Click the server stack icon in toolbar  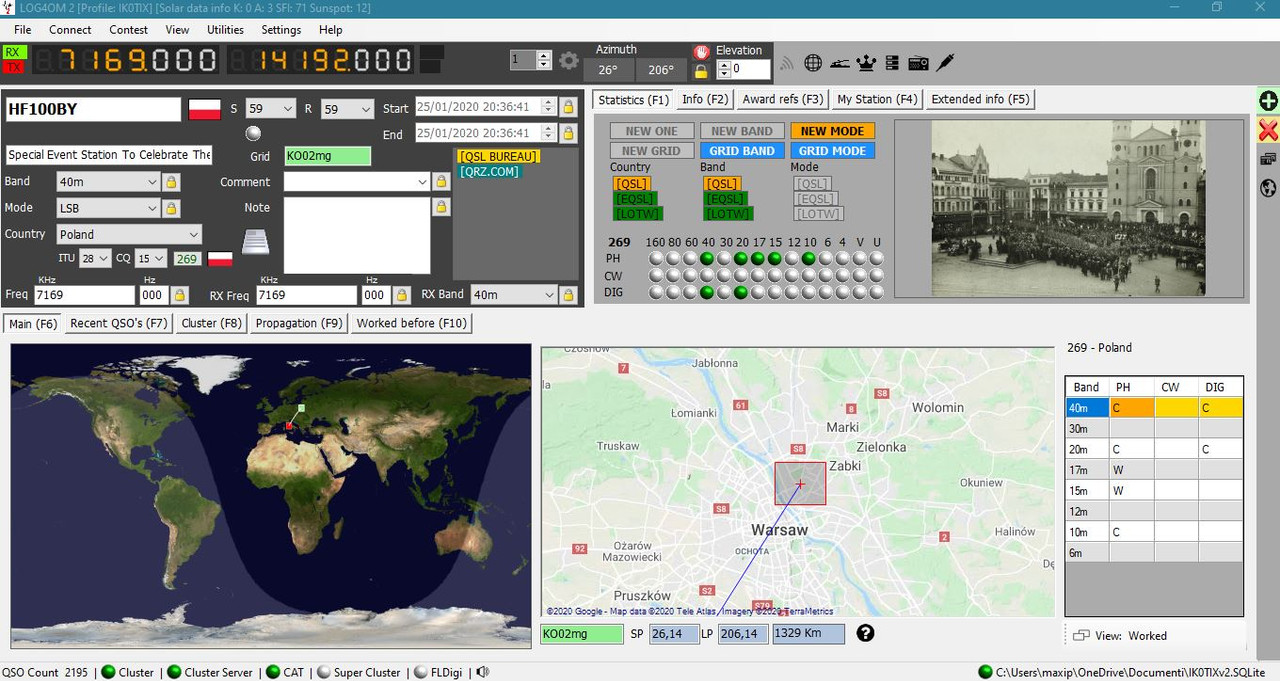point(892,63)
